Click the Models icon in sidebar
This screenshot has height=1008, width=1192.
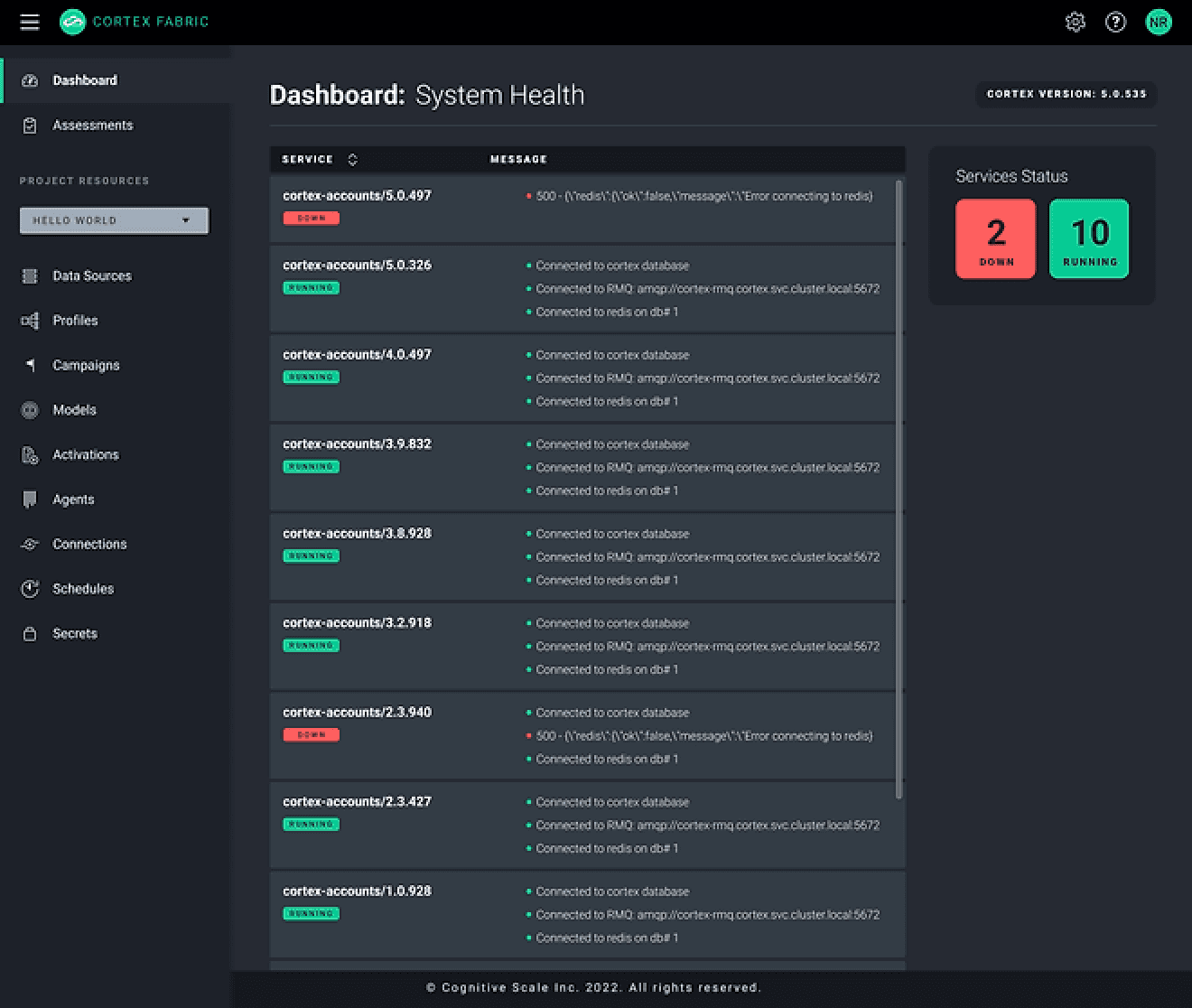coord(30,410)
